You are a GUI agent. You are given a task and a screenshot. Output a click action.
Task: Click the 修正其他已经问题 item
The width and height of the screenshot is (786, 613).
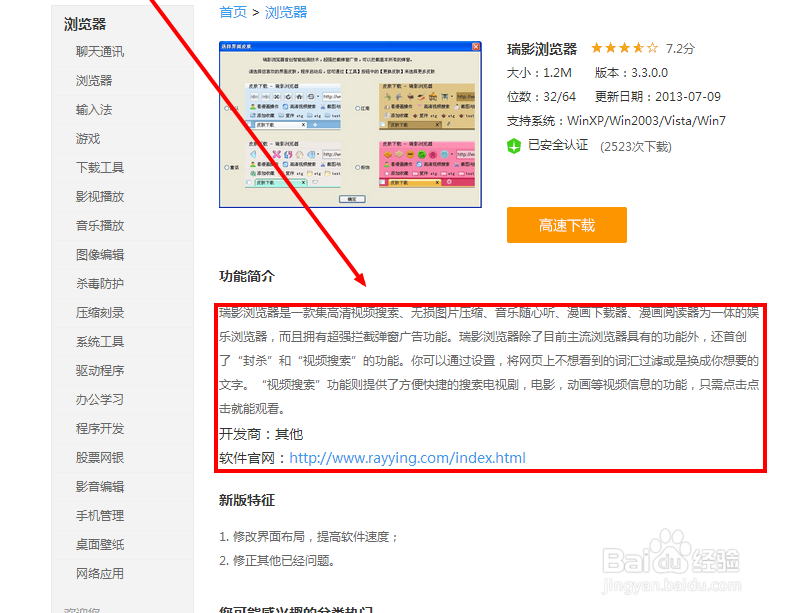point(277,560)
